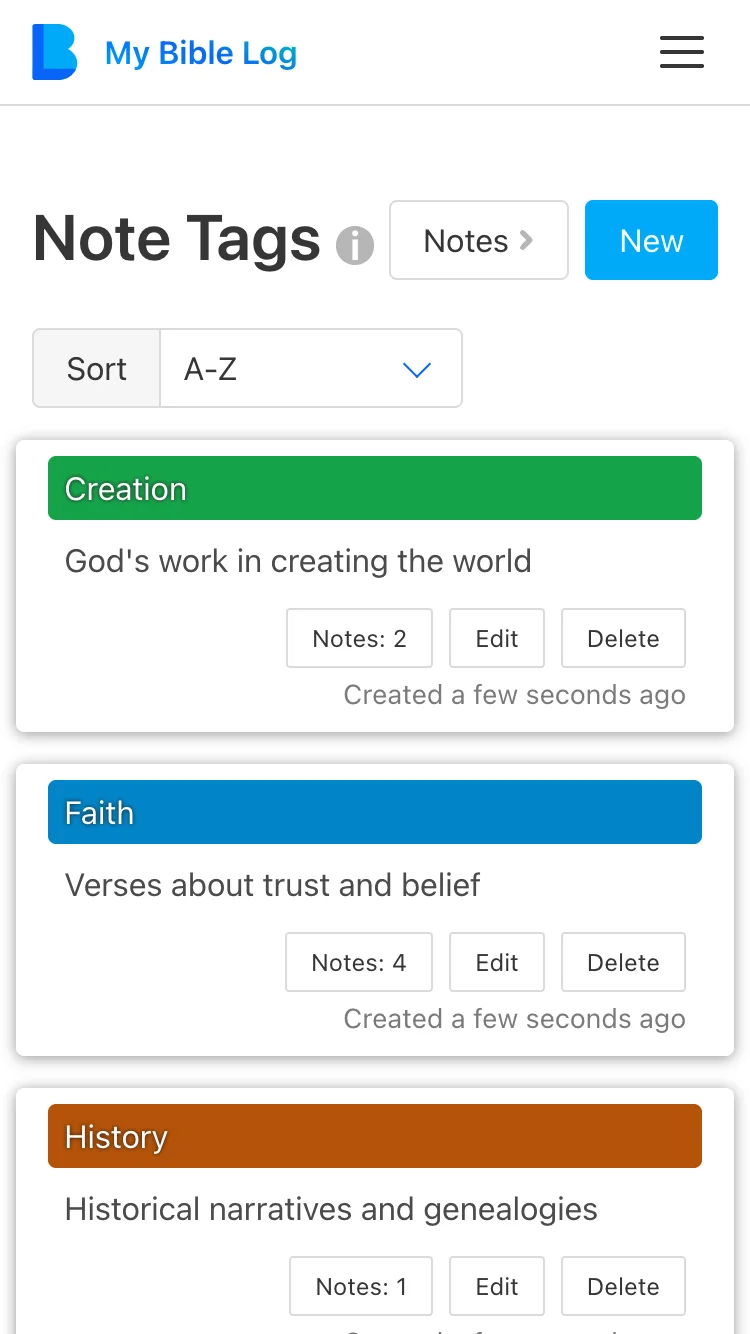The image size is (750, 1334).
Task: View the Creation tag's Notes: 2
Action: (360, 638)
